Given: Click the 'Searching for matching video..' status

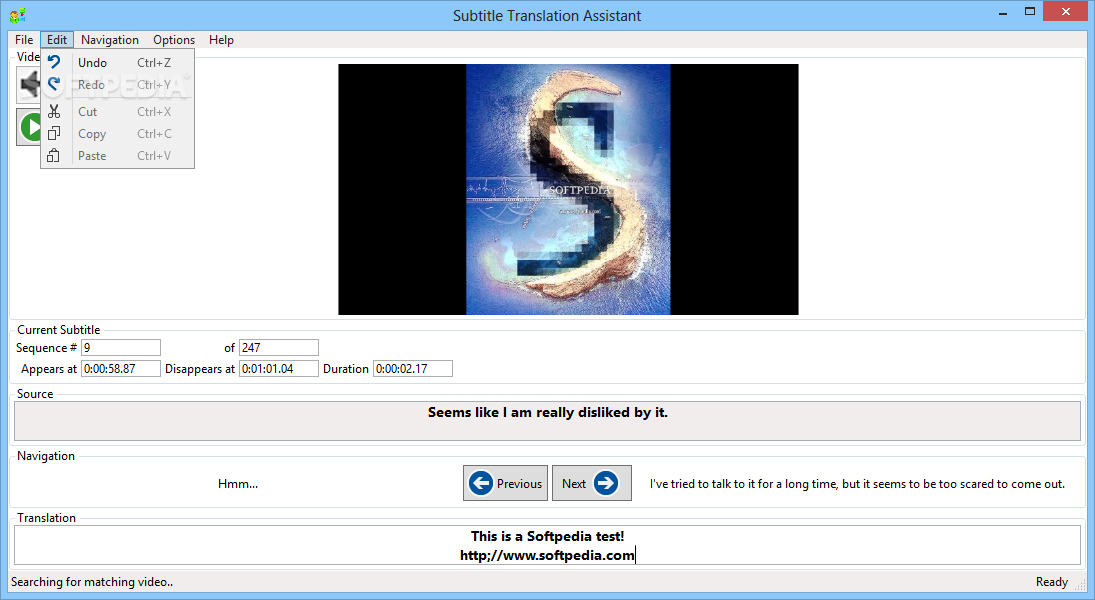Looking at the screenshot, I should point(92,582).
